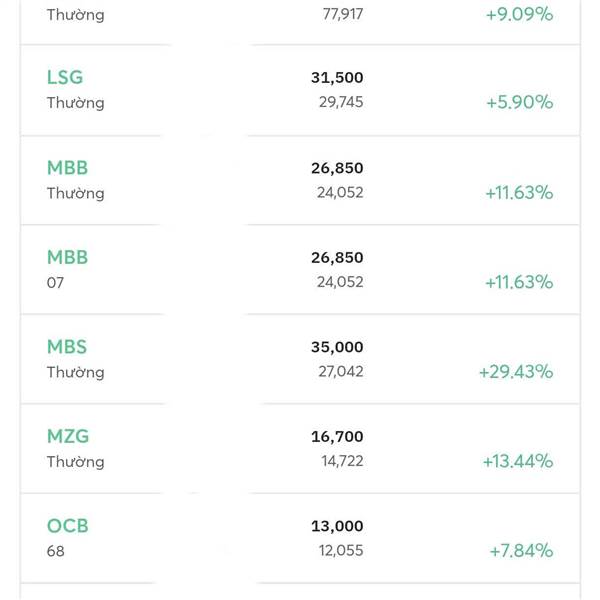Viewport: 600px width, 600px height.
Task: Select Thường label under MBS
Action: point(75,372)
